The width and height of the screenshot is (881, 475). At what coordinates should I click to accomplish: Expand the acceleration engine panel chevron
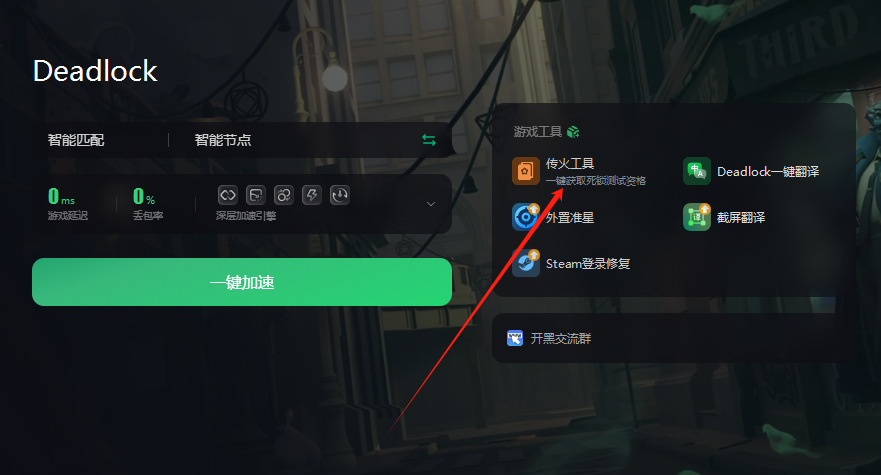point(431,203)
